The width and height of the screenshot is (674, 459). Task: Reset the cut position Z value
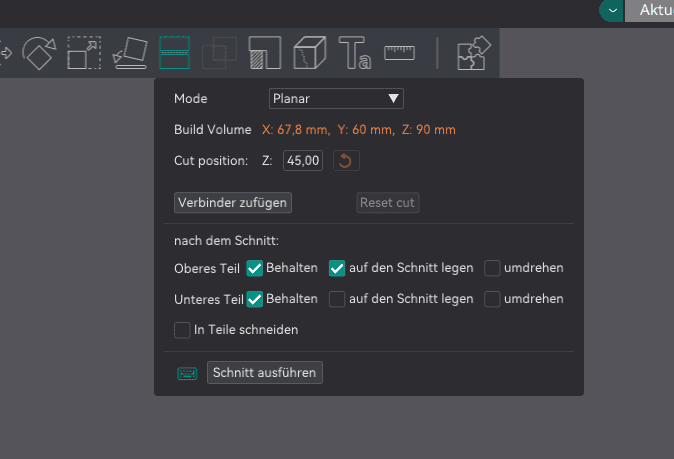click(x=345, y=160)
